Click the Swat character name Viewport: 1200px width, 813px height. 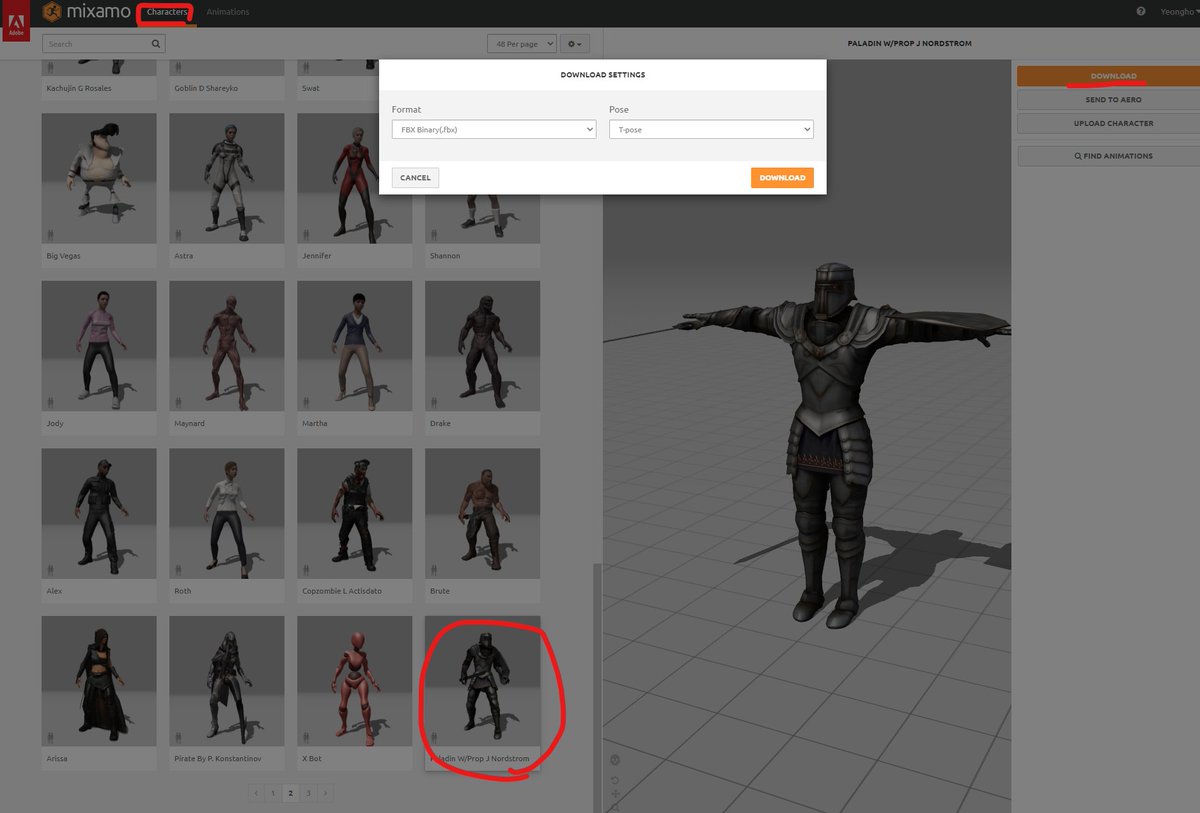pos(311,88)
